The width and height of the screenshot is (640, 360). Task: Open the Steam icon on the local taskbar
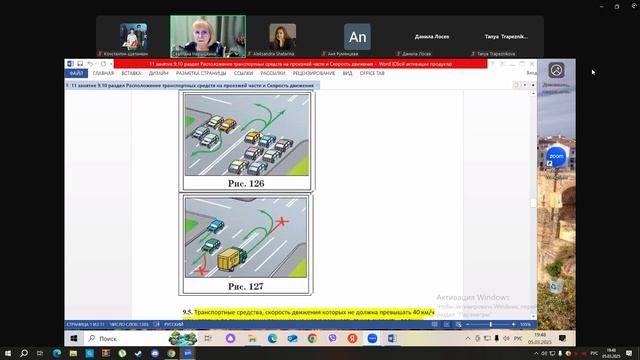click(x=138, y=353)
